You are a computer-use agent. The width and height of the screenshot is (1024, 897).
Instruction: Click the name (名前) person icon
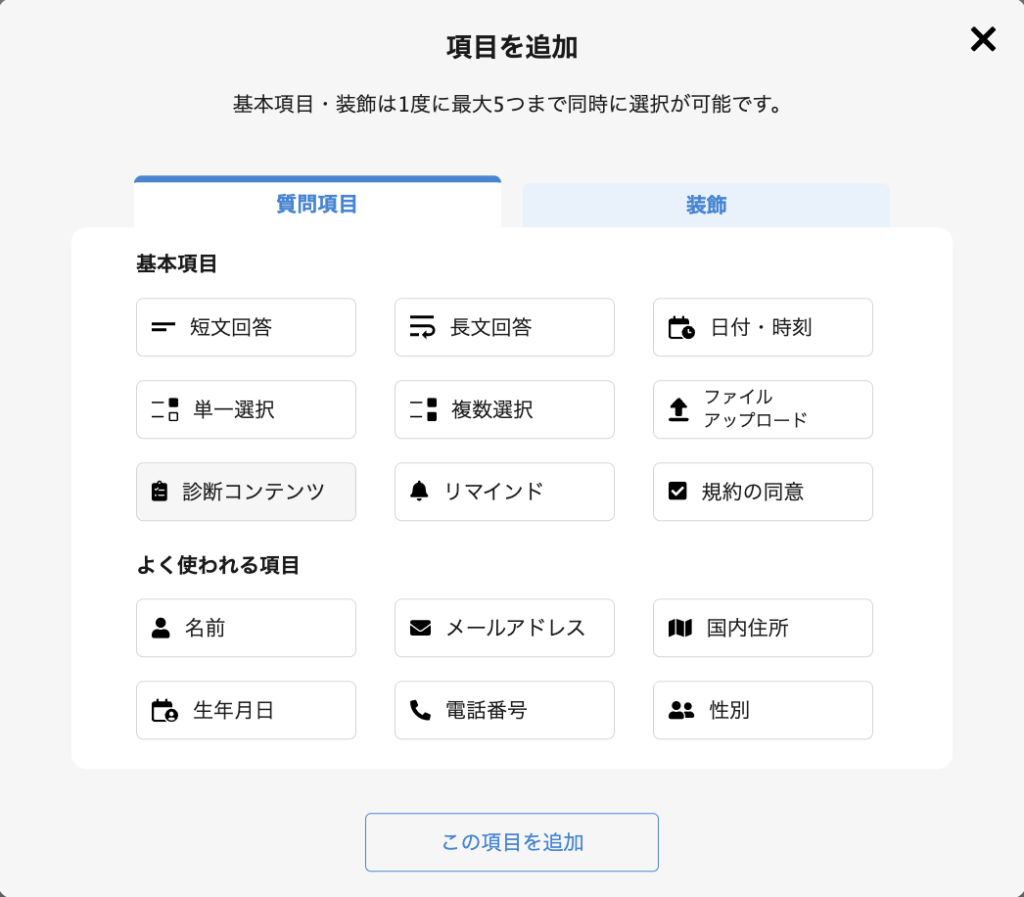(x=161, y=628)
